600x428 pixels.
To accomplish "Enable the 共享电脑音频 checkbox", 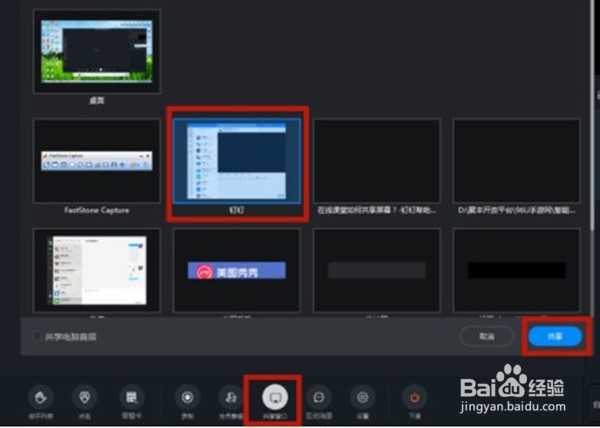I will point(37,336).
